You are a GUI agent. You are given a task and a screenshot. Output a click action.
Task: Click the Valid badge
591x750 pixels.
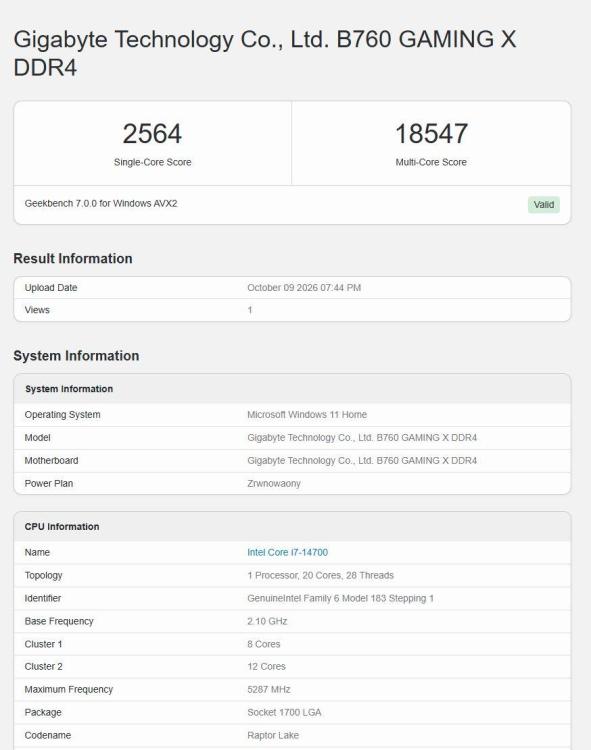pos(544,205)
